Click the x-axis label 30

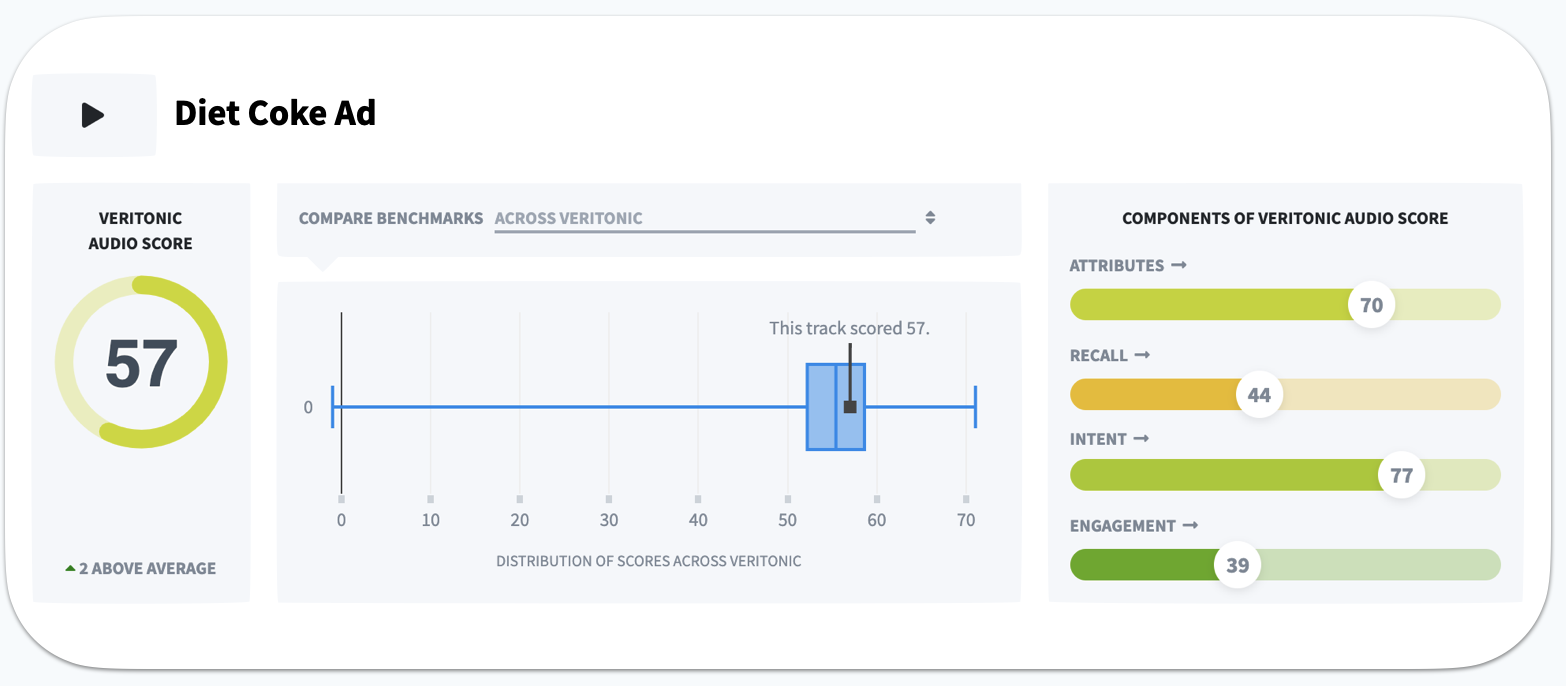(609, 520)
